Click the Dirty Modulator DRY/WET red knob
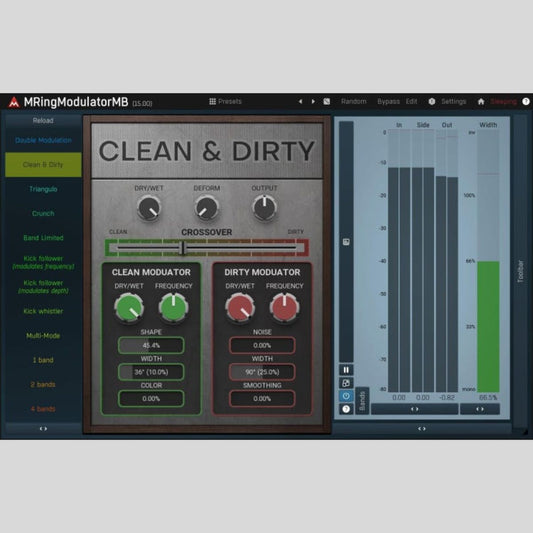Image resolution: width=533 pixels, height=533 pixels. (240, 308)
